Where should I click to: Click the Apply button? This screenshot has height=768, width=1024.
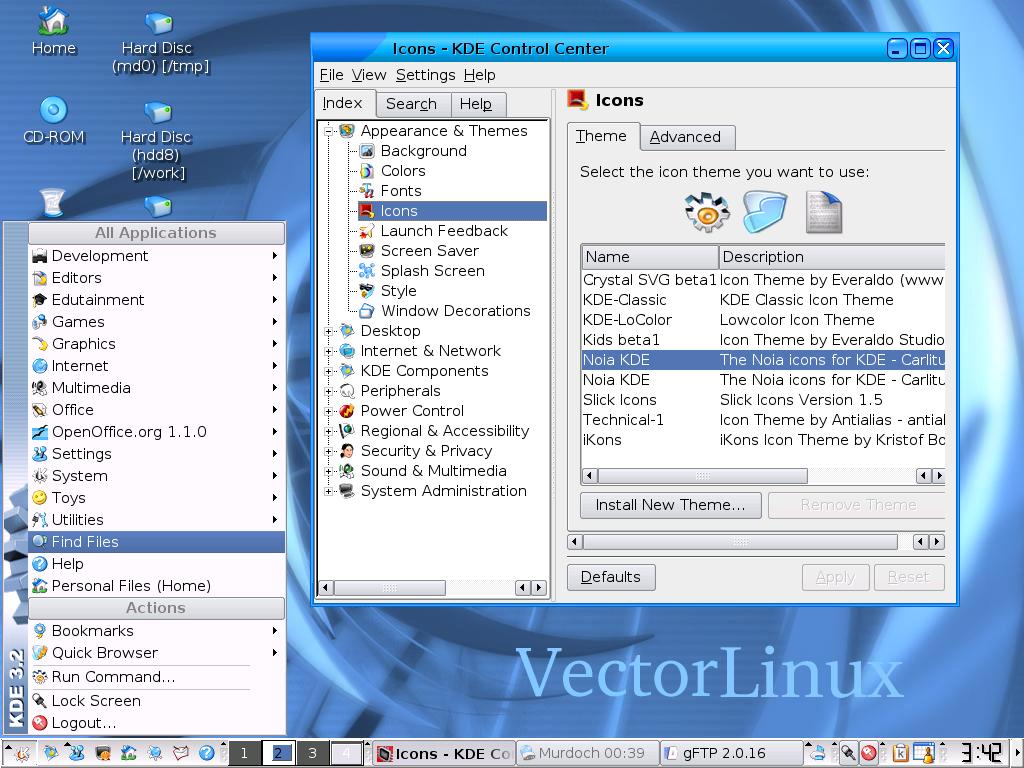tap(835, 577)
